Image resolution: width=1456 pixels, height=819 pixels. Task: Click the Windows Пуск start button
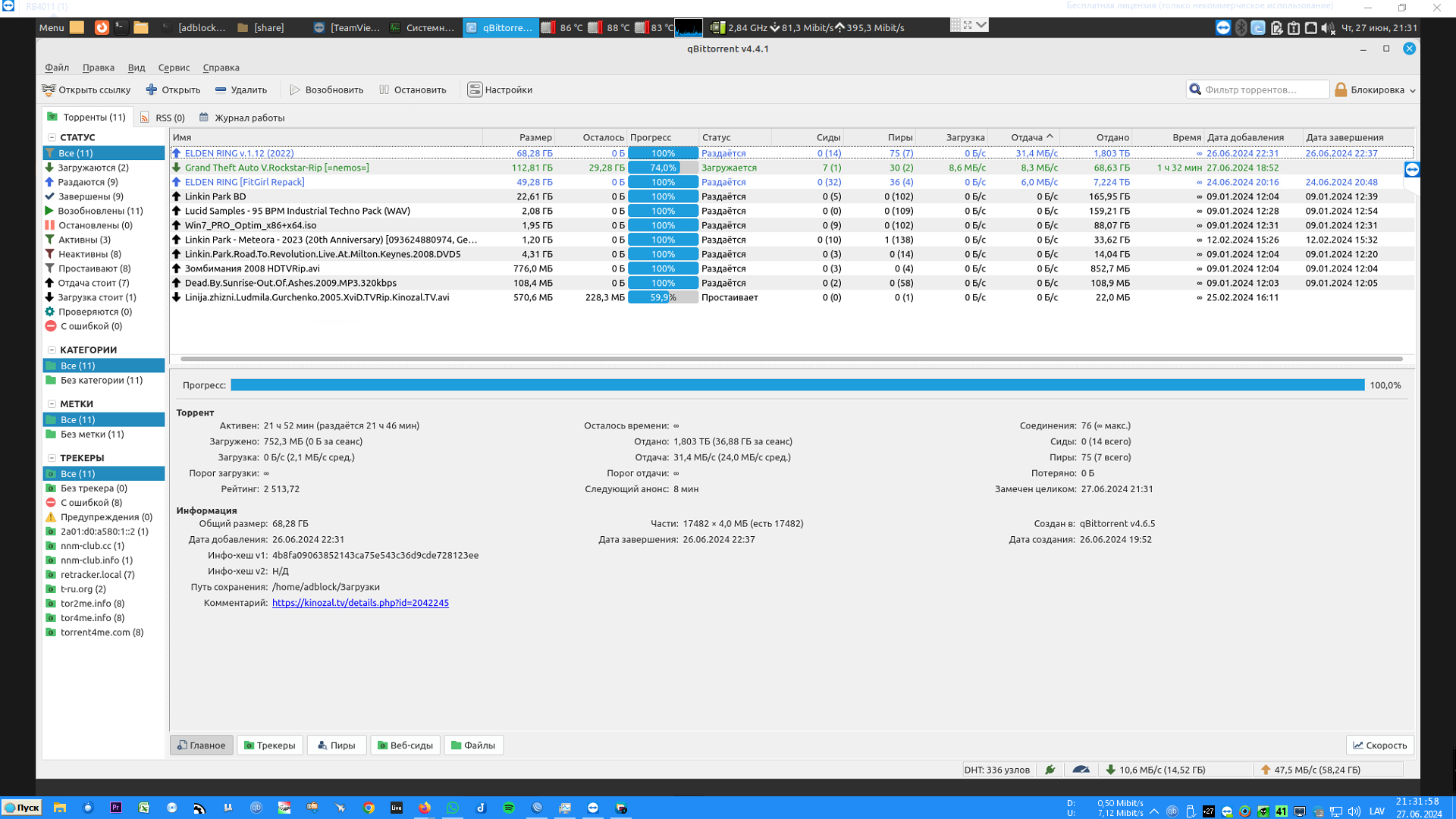(x=22, y=808)
